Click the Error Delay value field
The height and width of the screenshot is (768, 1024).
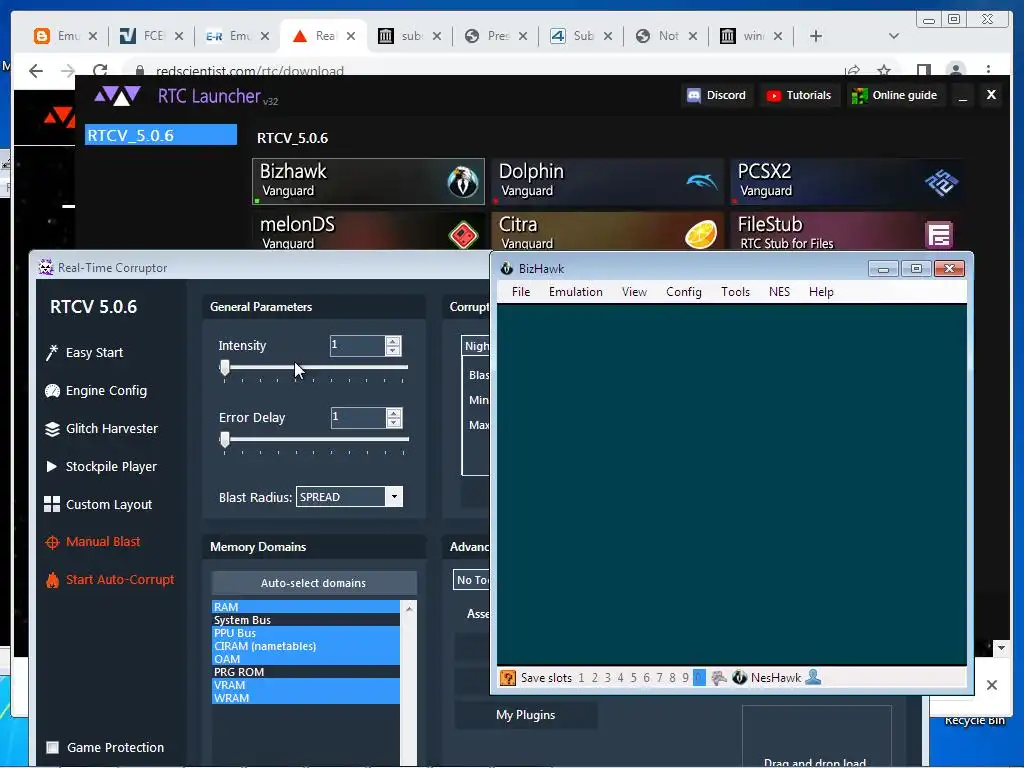pyautogui.click(x=358, y=418)
